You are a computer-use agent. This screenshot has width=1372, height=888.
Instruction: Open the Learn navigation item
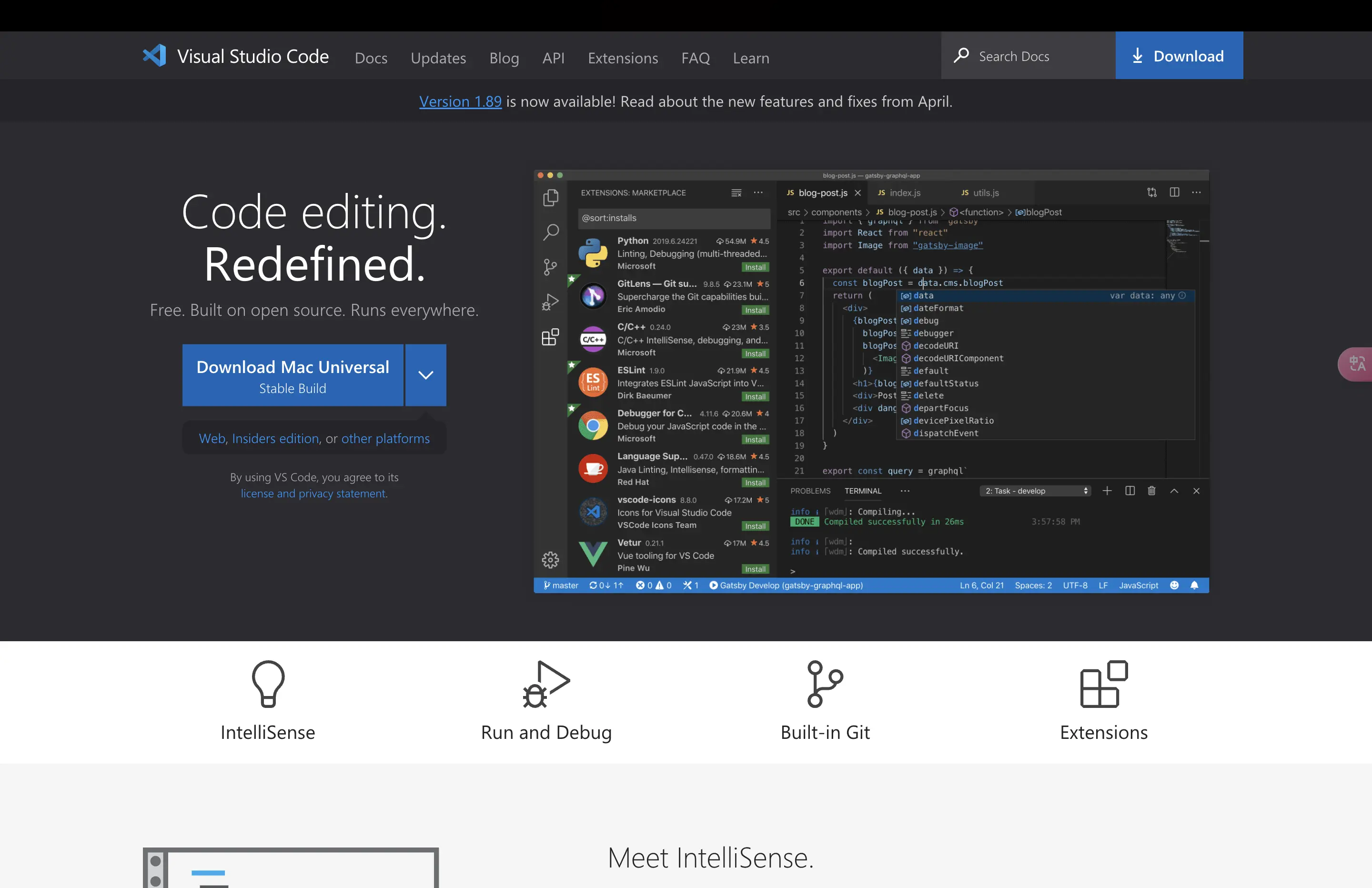click(751, 58)
